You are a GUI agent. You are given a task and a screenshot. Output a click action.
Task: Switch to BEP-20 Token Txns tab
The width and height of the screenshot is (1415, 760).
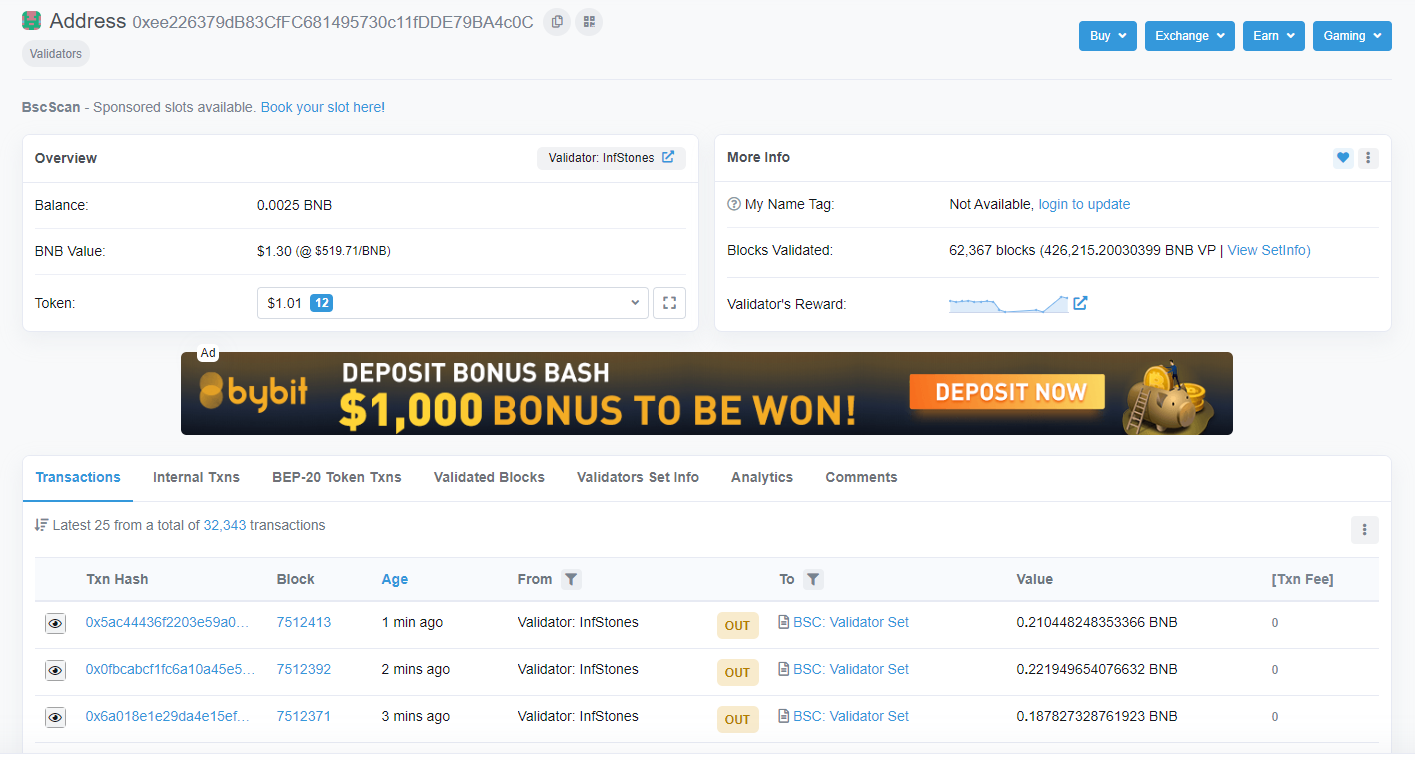[337, 477]
